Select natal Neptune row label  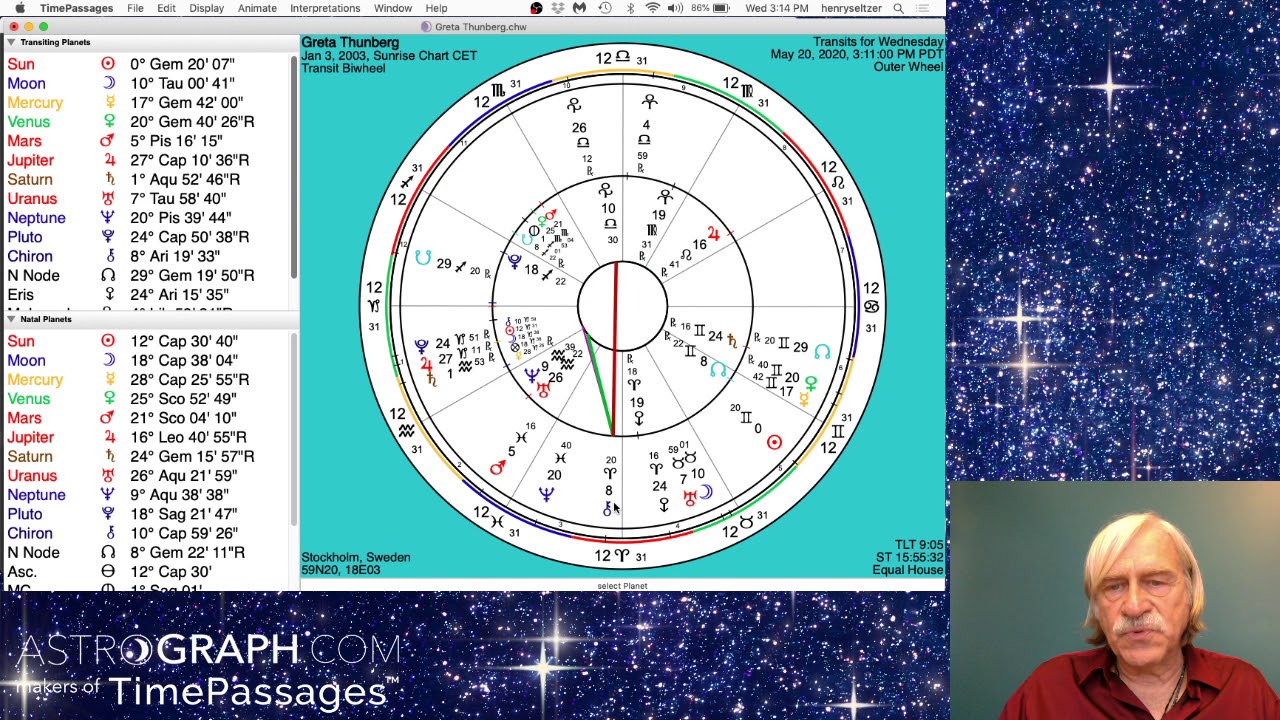pos(36,495)
